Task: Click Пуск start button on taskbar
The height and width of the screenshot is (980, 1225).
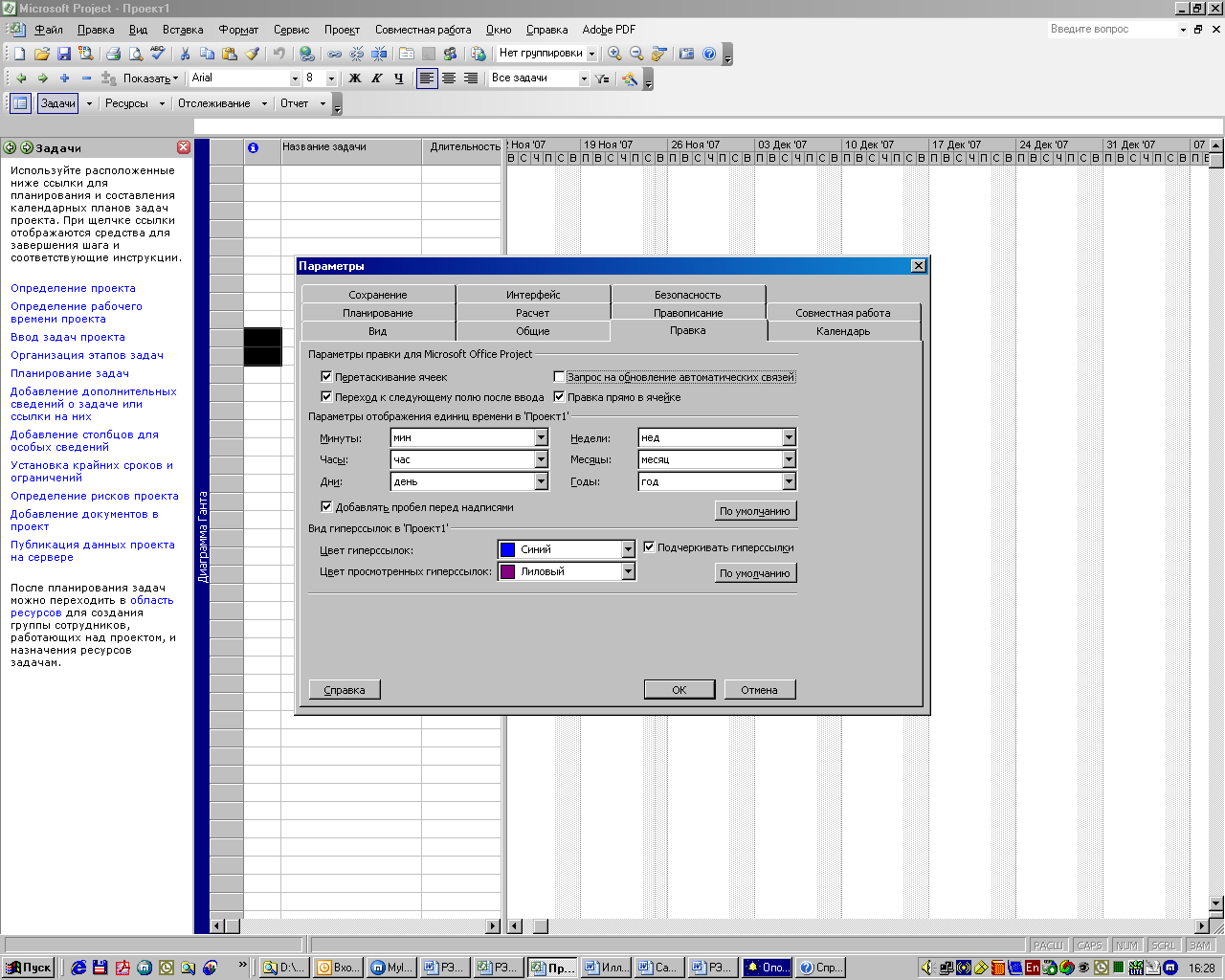Action: pyautogui.click(x=29, y=968)
